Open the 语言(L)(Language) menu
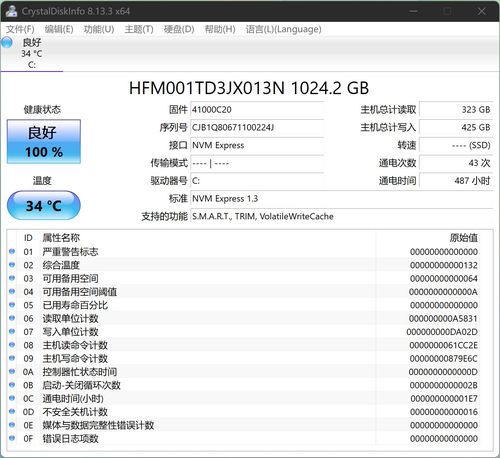Viewport: 500px width, 458px height. point(284,29)
